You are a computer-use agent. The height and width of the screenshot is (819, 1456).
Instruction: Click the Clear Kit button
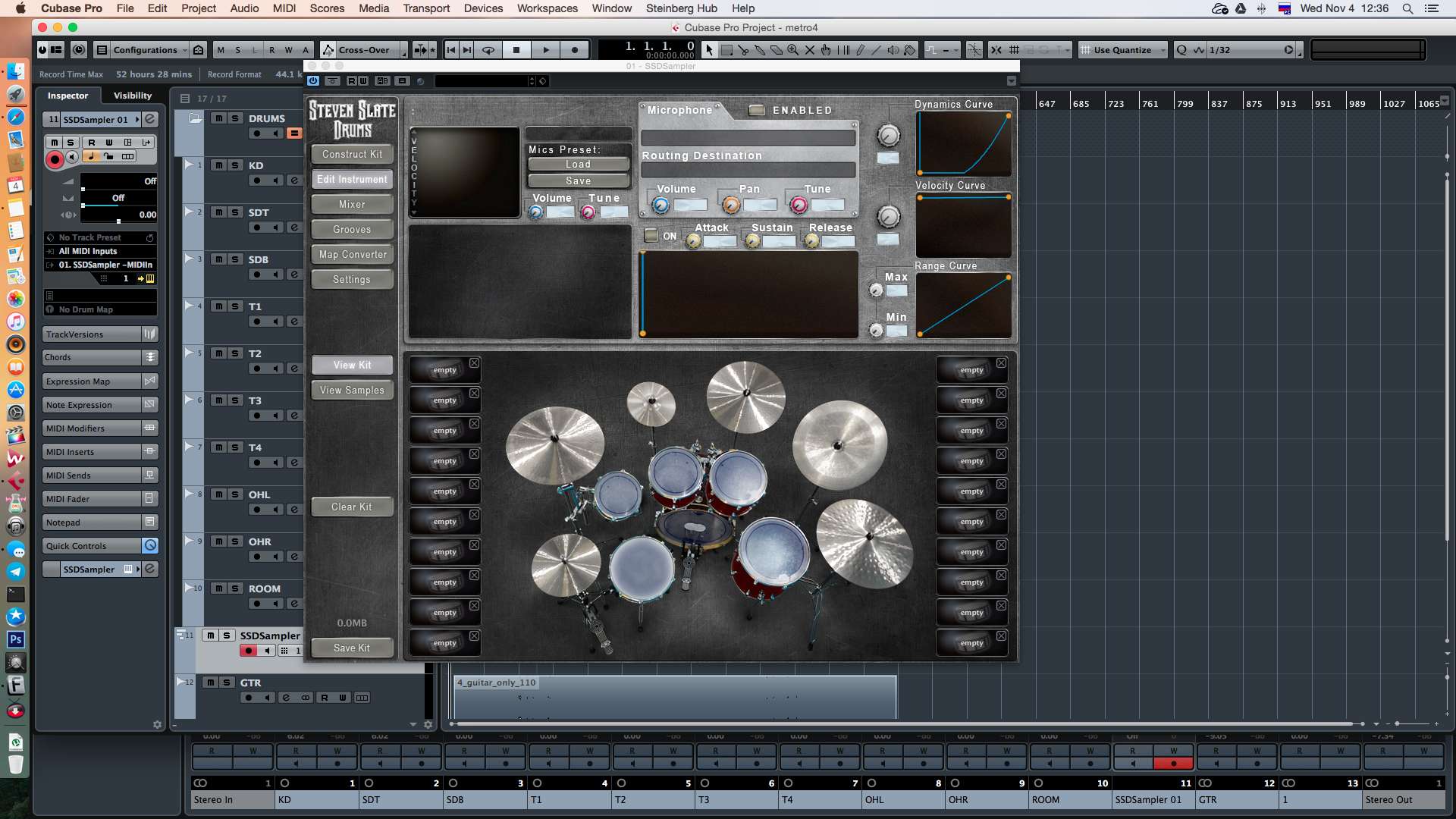(352, 507)
